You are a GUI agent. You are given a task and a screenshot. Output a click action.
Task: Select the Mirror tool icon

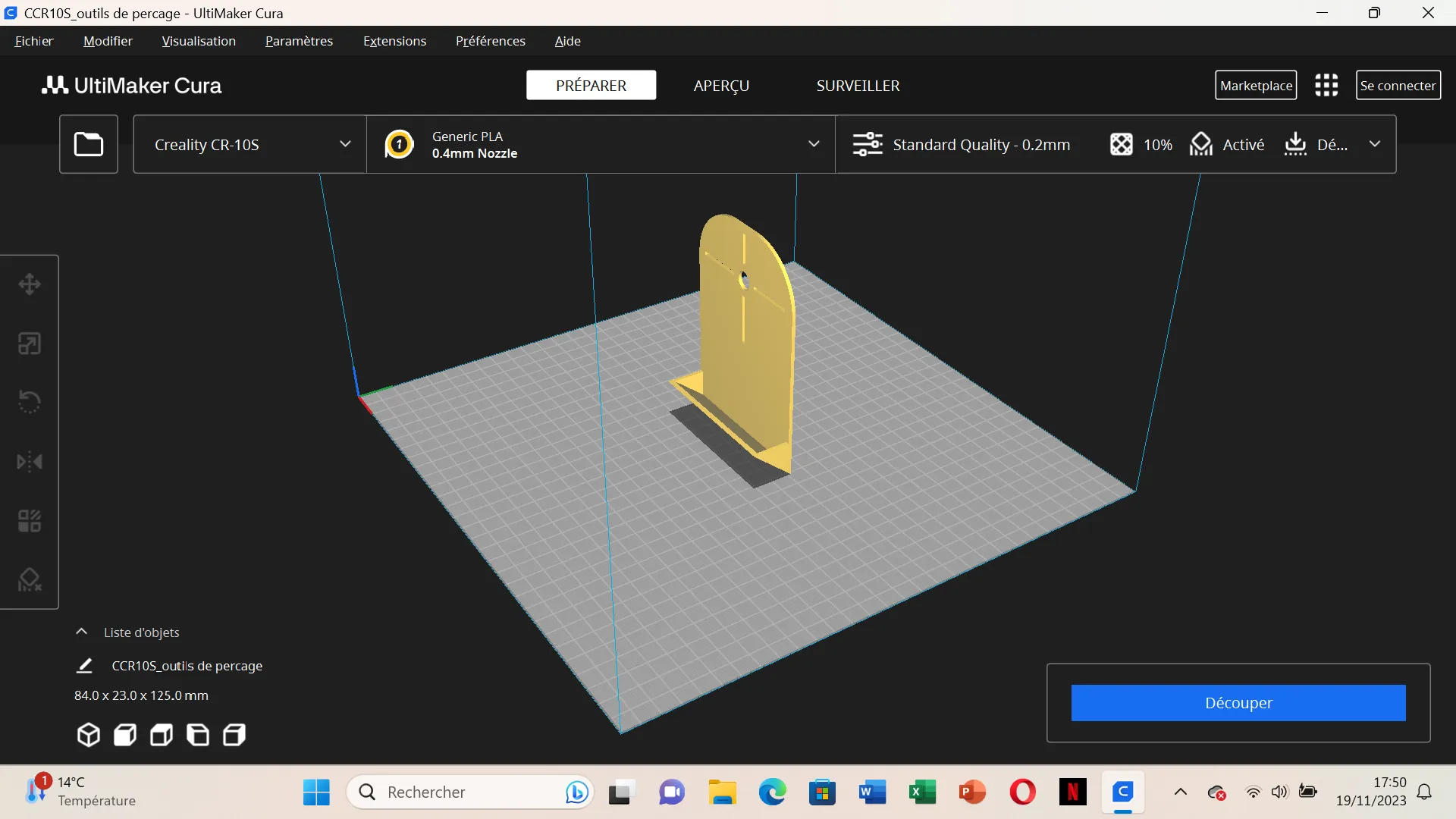[30, 462]
